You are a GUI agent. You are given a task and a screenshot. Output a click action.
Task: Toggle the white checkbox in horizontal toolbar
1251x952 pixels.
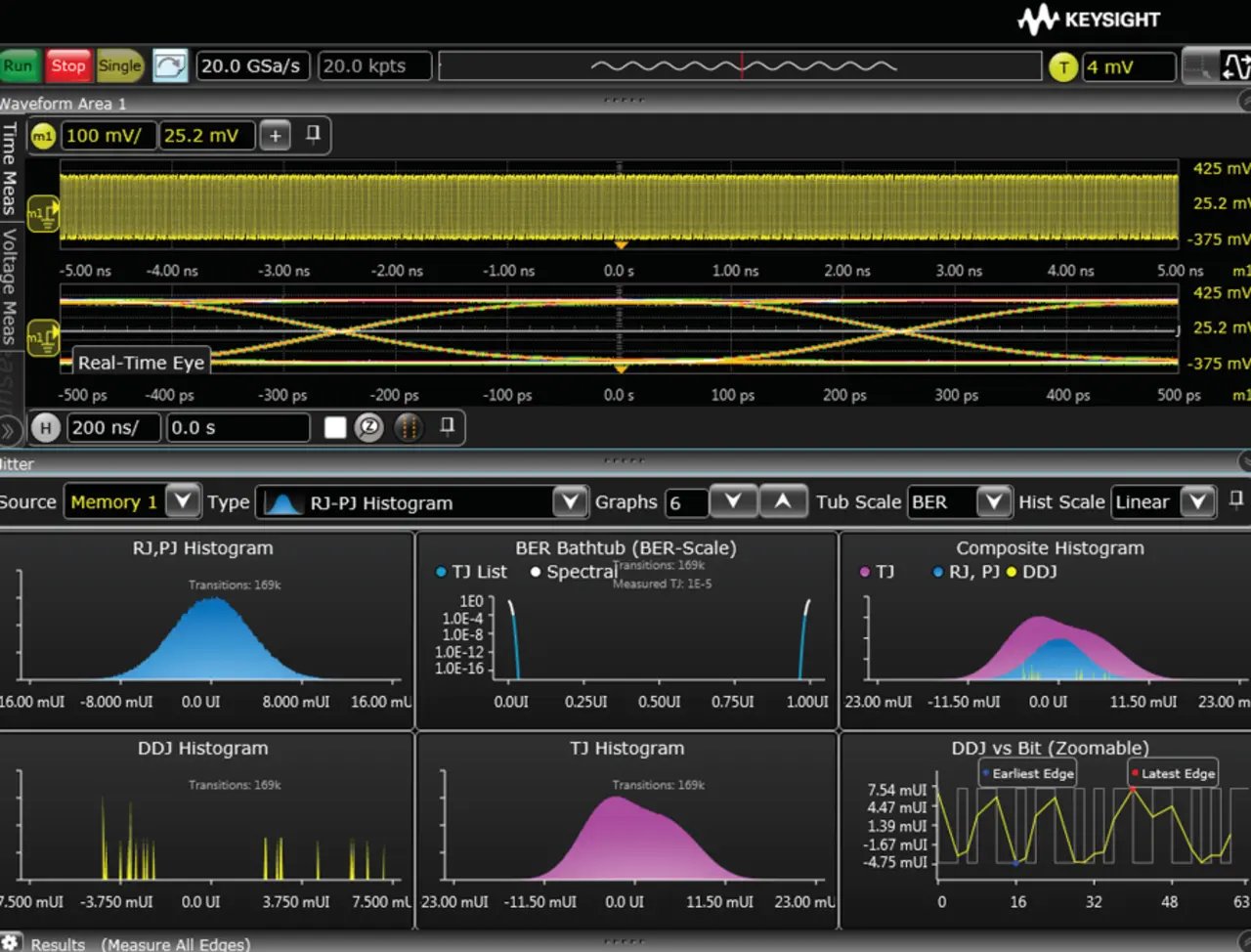(335, 428)
